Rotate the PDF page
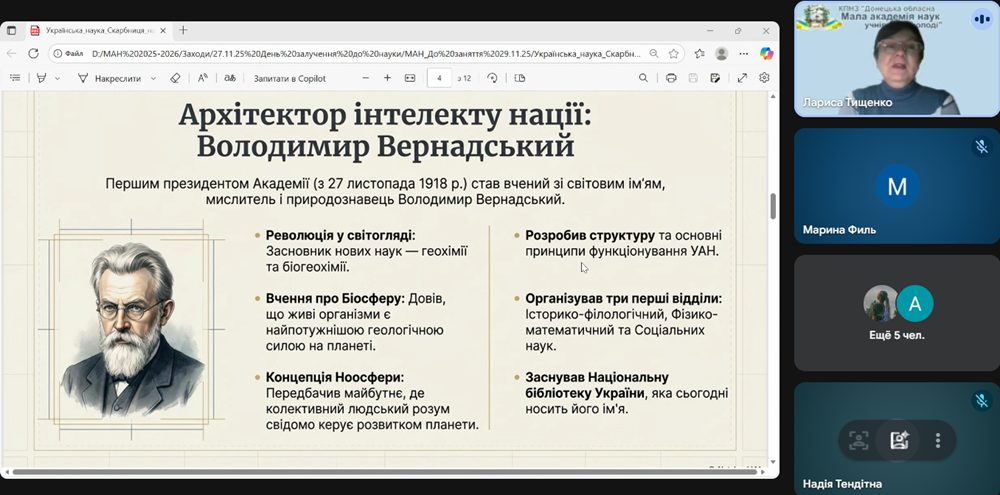The image size is (1000, 495). pyautogui.click(x=492, y=78)
